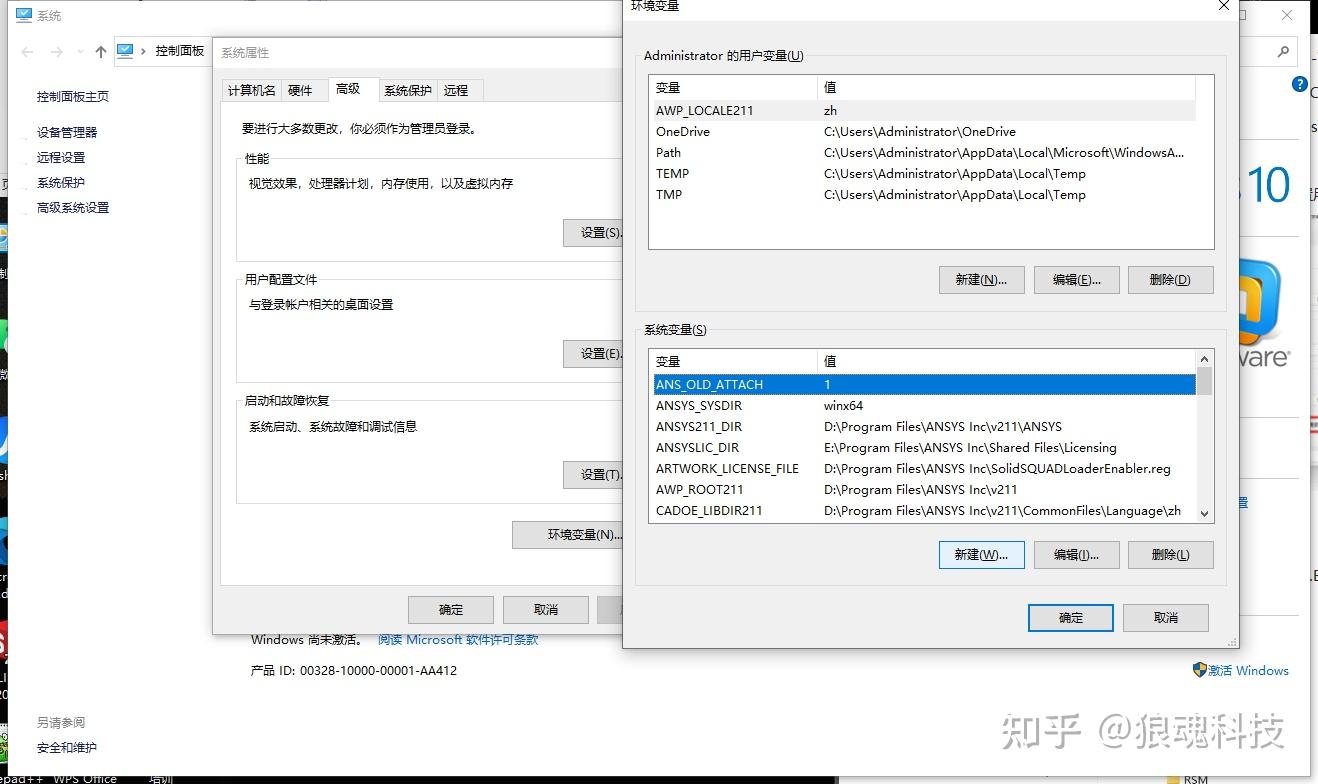
Task: Click the system variables list scrollbar down arrow
Action: (1204, 512)
